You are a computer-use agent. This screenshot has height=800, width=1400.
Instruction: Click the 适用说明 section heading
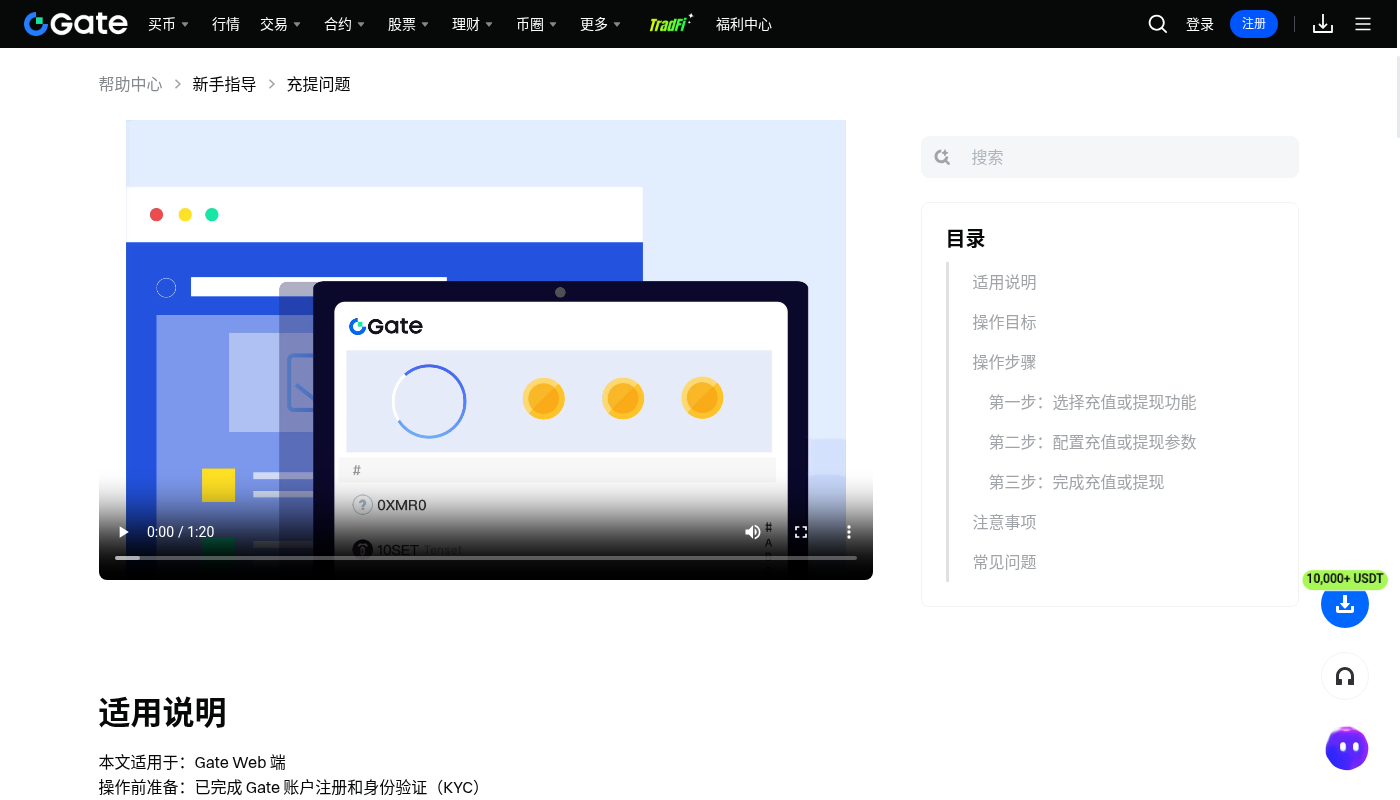(x=162, y=713)
